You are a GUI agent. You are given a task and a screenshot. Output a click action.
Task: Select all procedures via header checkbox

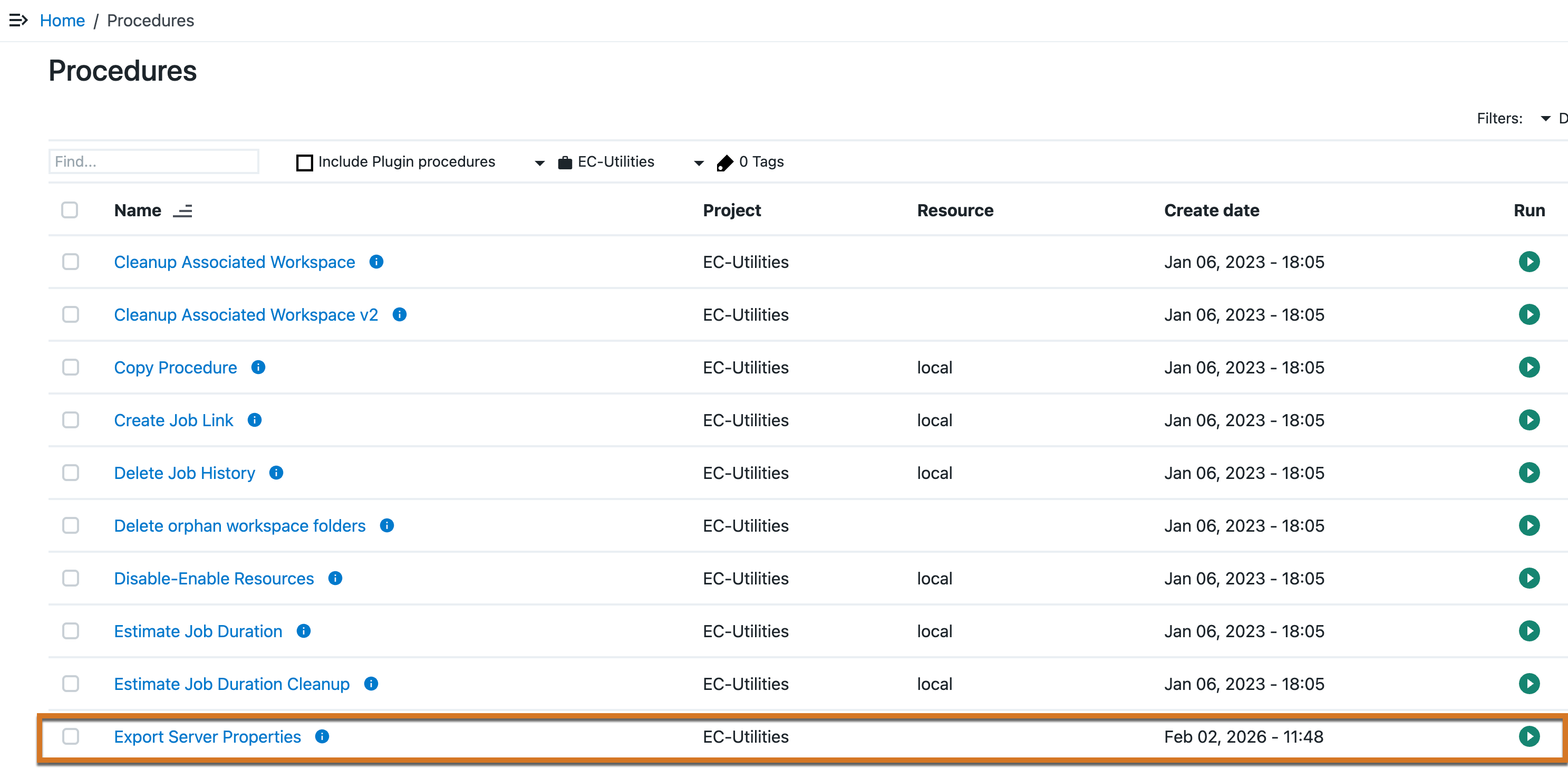point(70,210)
